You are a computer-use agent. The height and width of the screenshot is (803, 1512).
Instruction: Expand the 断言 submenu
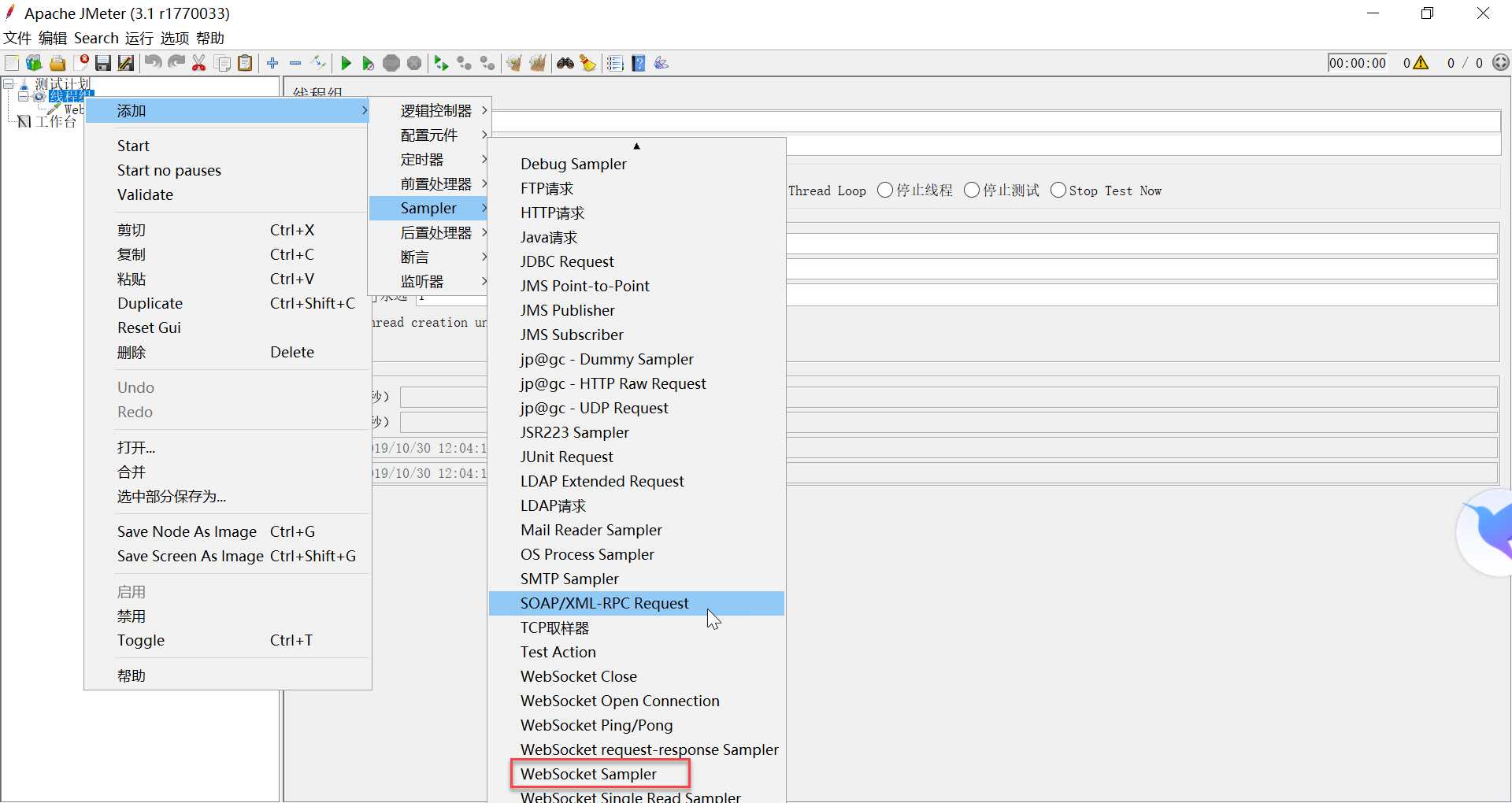coord(429,257)
